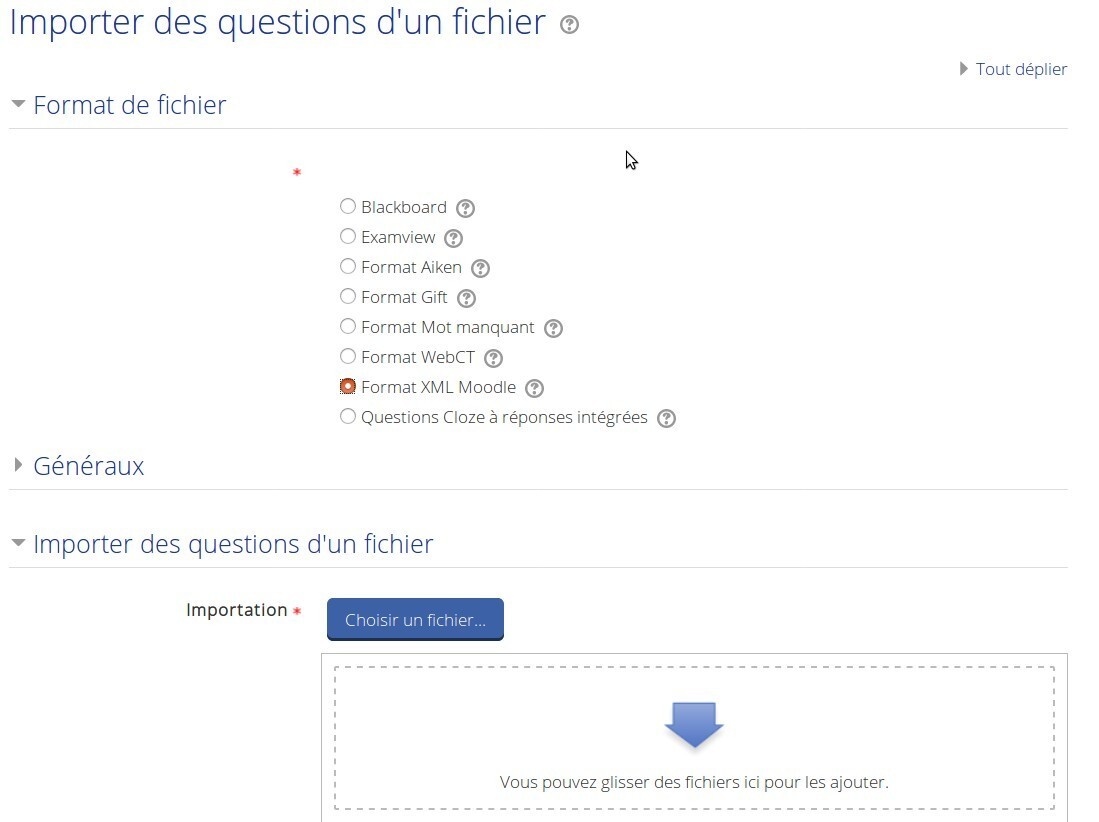
Task: Open help icon beside Blackboard
Action: (x=465, y=208)
